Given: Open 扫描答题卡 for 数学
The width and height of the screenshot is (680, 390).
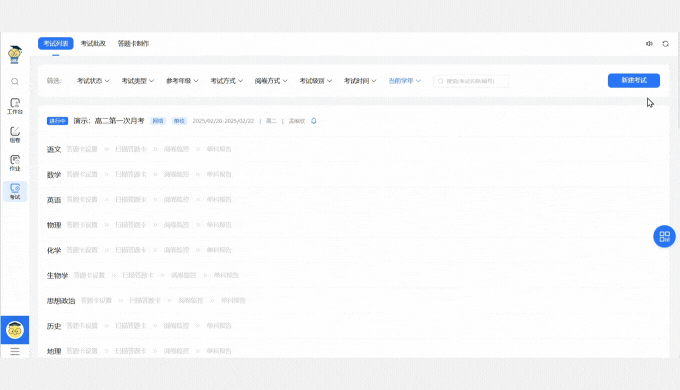Looking at the screenshot, I should [131, 174].
